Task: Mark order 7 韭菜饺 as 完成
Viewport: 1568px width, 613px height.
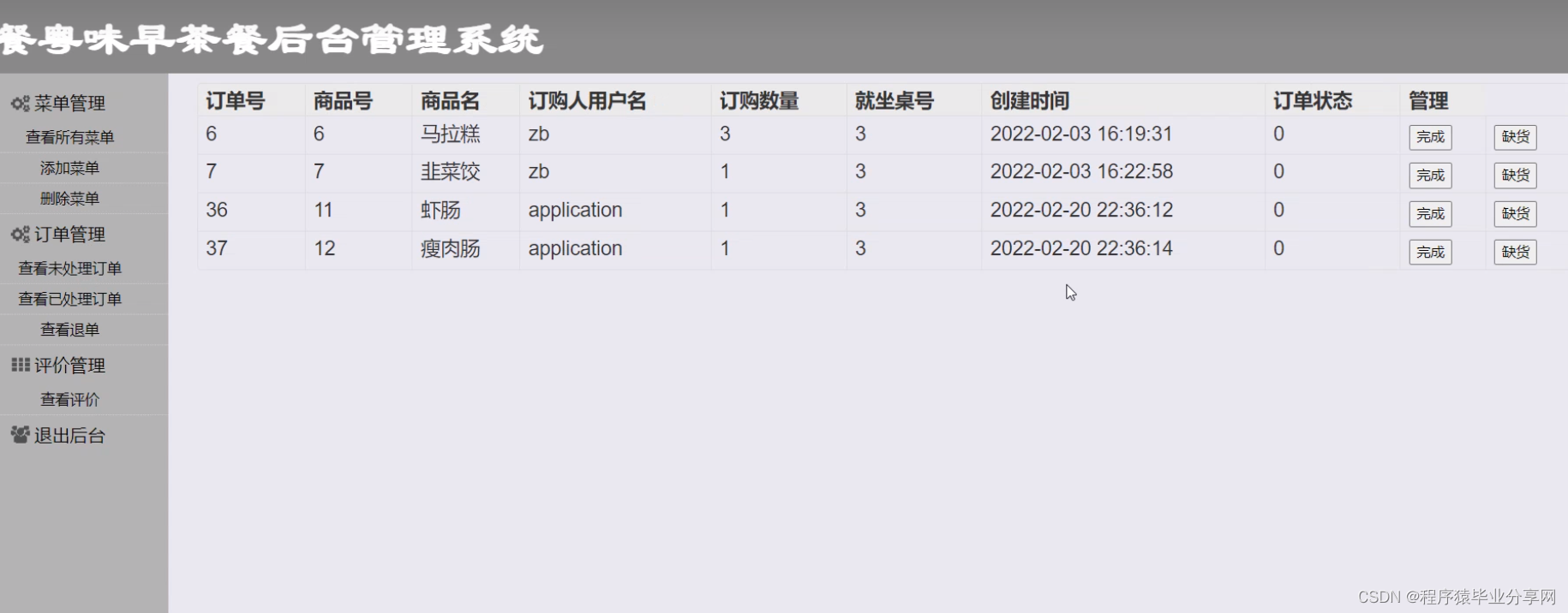Action: coord(1430,176)
